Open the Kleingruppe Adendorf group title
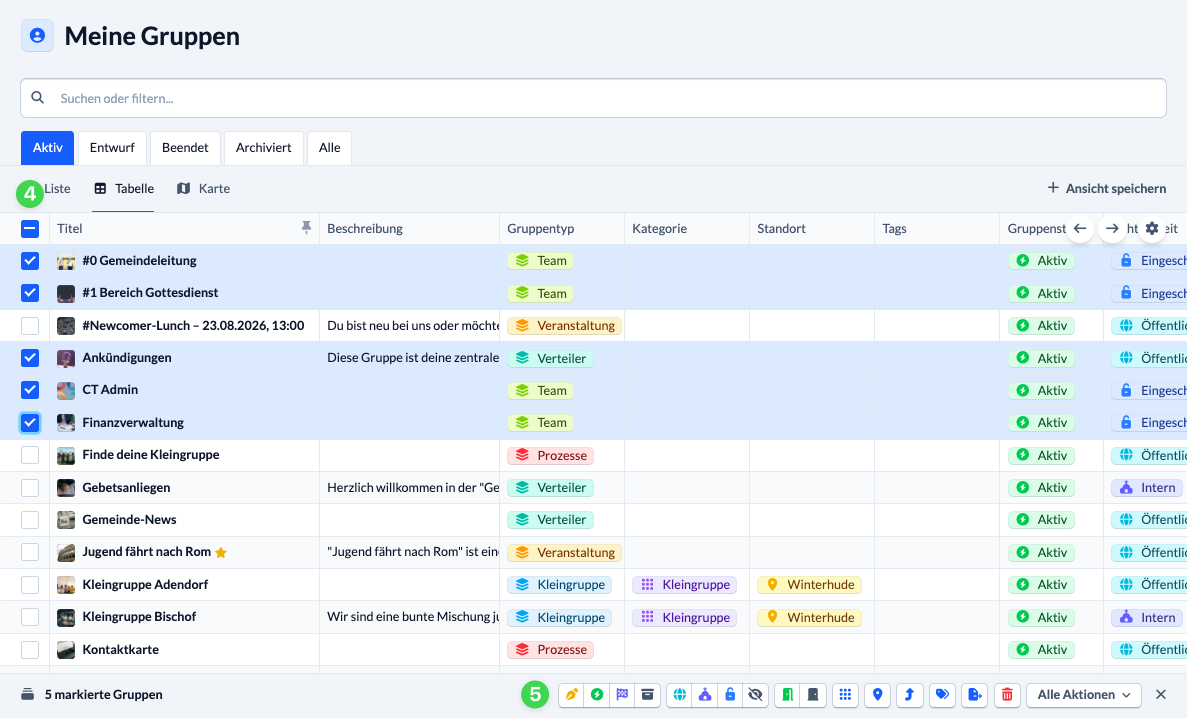The height and width of the screenshot is (718, 1187). click(145, 585)
